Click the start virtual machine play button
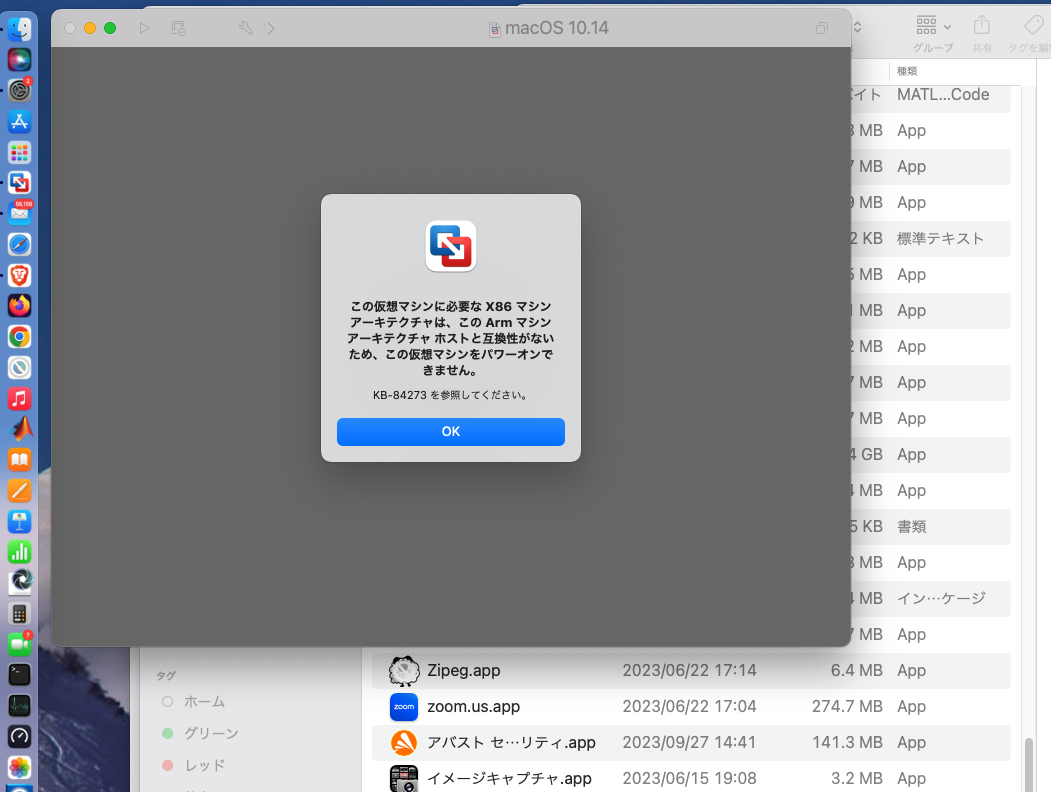 coord(144,28)
